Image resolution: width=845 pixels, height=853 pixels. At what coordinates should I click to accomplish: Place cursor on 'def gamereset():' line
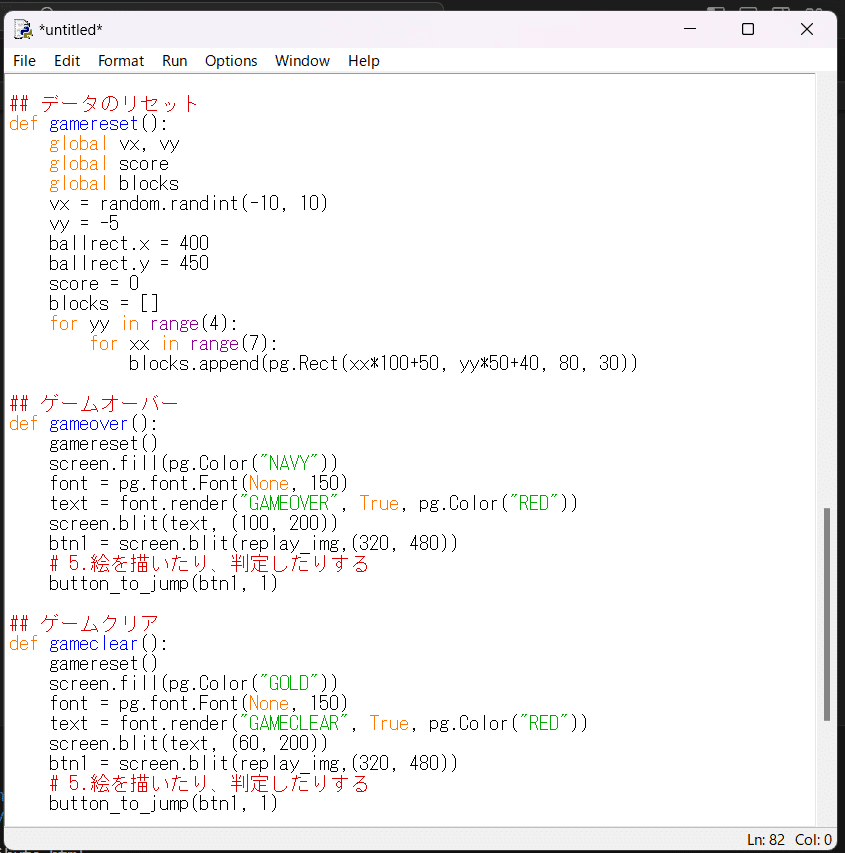[88, 123]
